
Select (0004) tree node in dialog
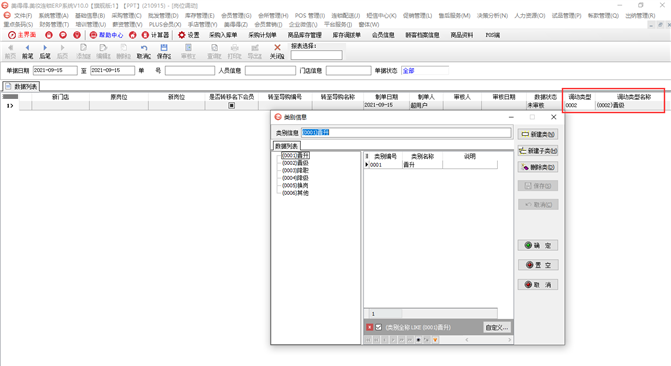(295, 178)
